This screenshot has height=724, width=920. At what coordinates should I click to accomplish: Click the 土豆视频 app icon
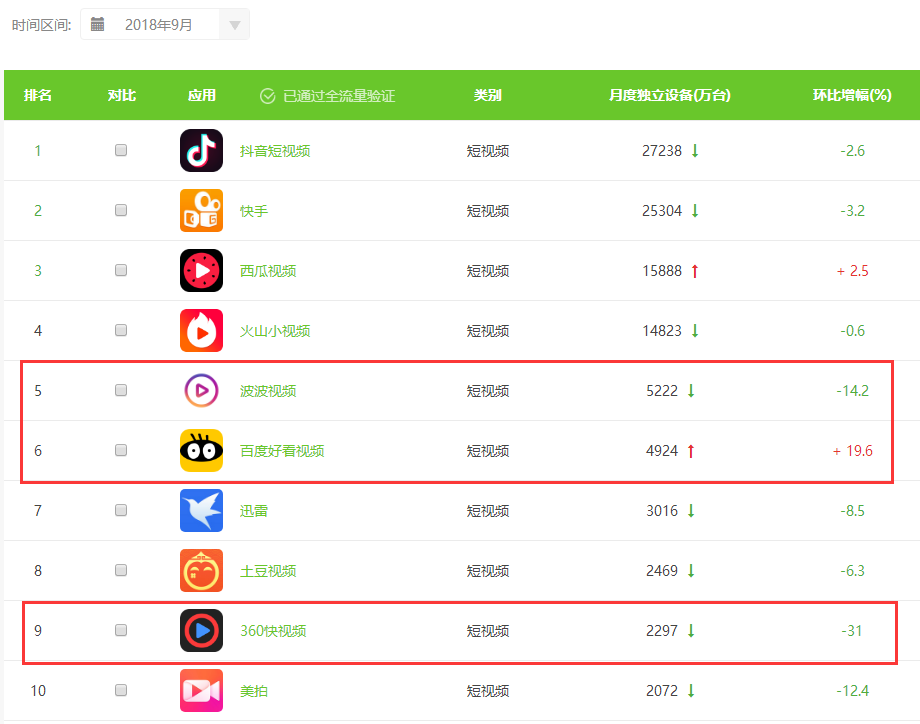point(201,571)
